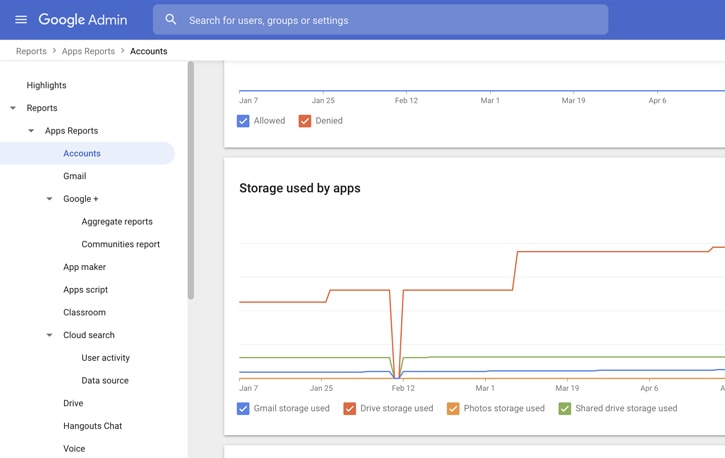
Task: Open Data source report
Action: (x=105, y=380)
